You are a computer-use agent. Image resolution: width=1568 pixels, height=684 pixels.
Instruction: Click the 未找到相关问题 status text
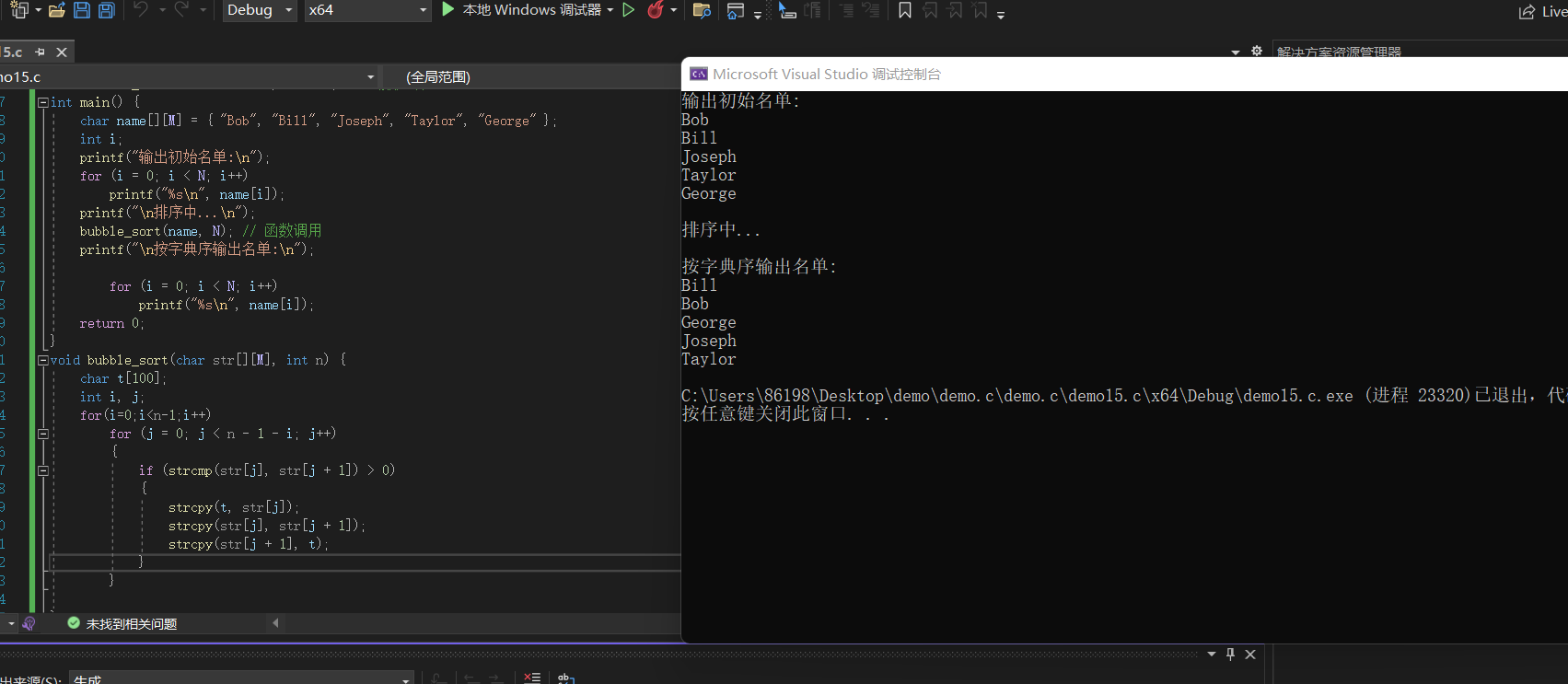pyautogui.click(x=132, y=624)
